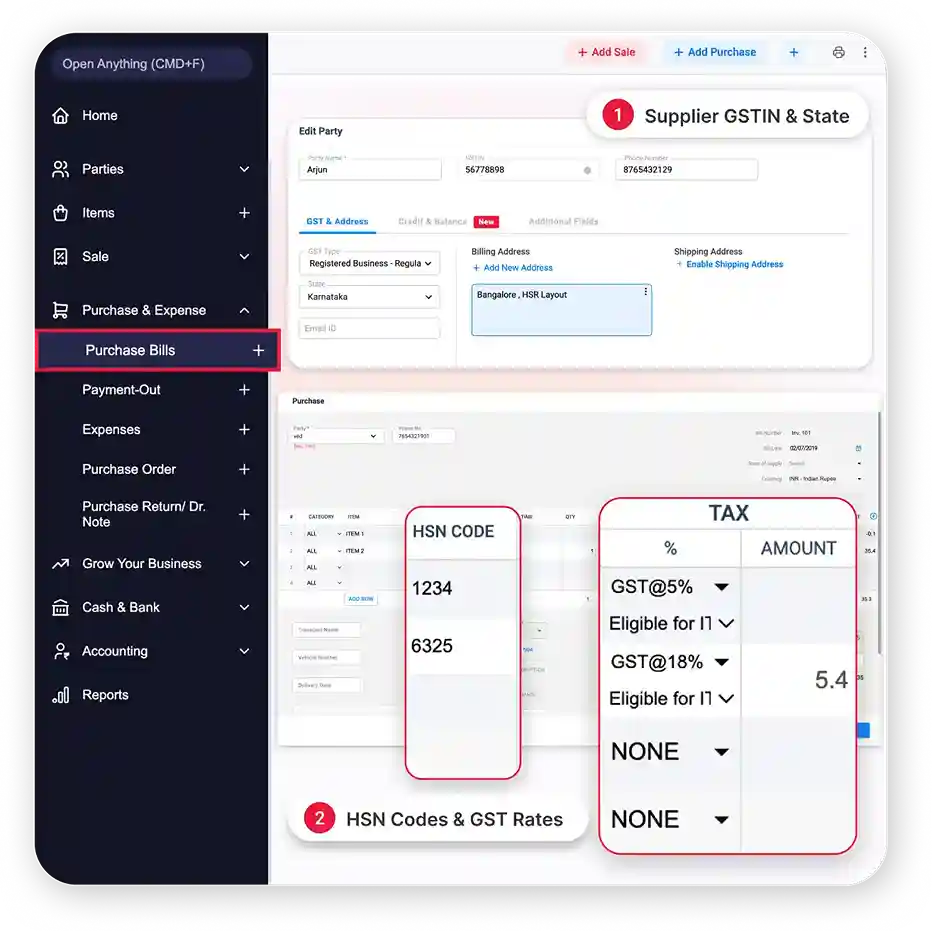Expand the Parties menu chevron
The height and width of the screenshot is (932, 932).
pyautogui.click(x=244, y=169)
